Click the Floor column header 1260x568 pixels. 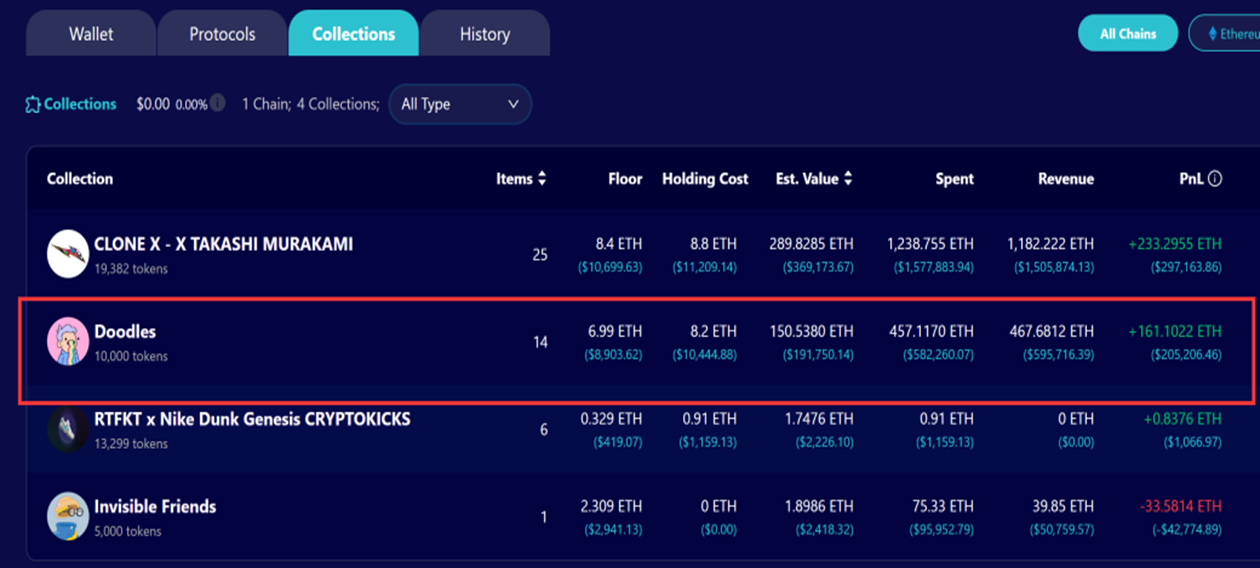[x=625, y=179]
